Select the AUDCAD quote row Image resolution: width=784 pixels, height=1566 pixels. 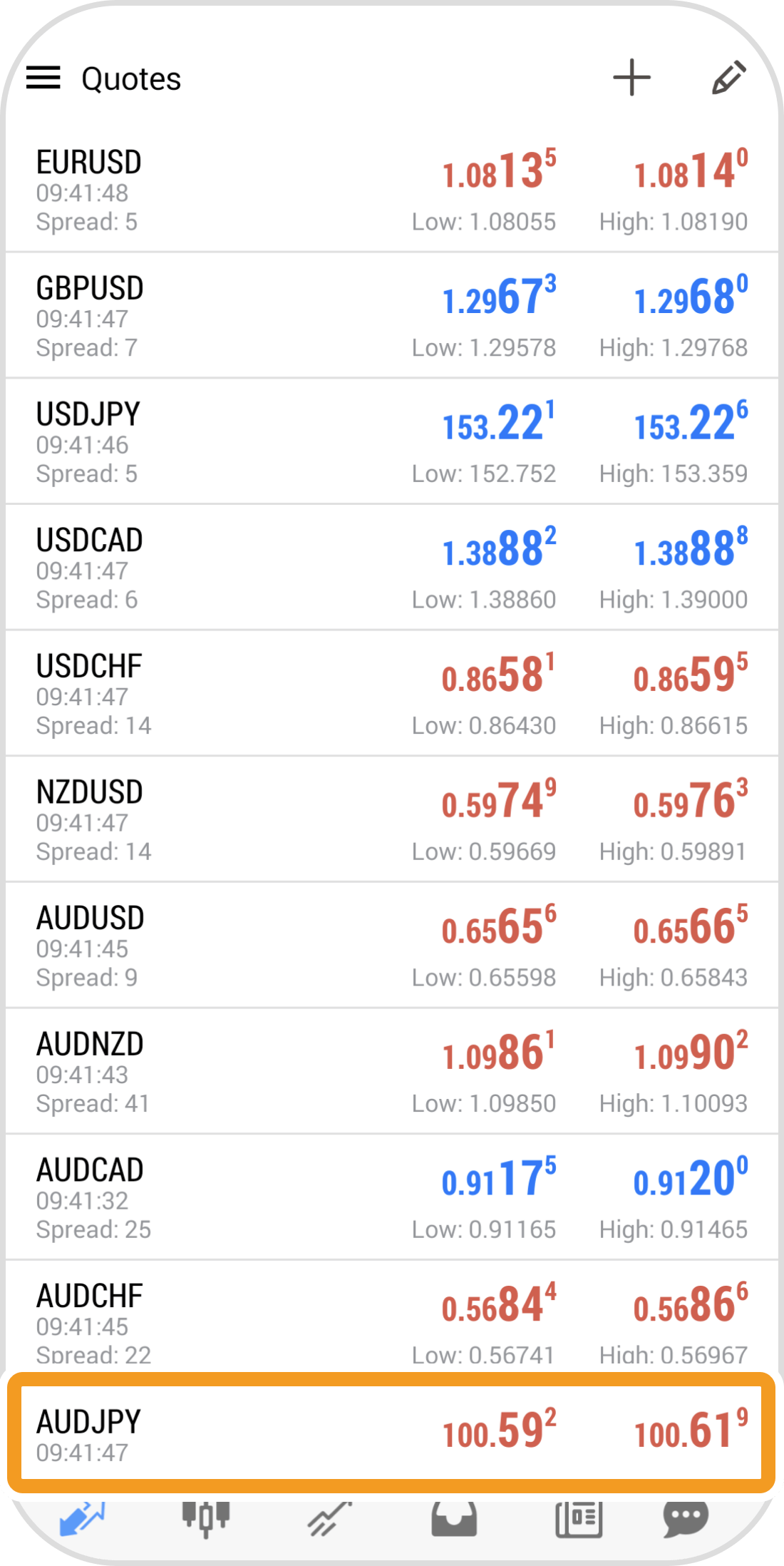(x=392, y=1197)
